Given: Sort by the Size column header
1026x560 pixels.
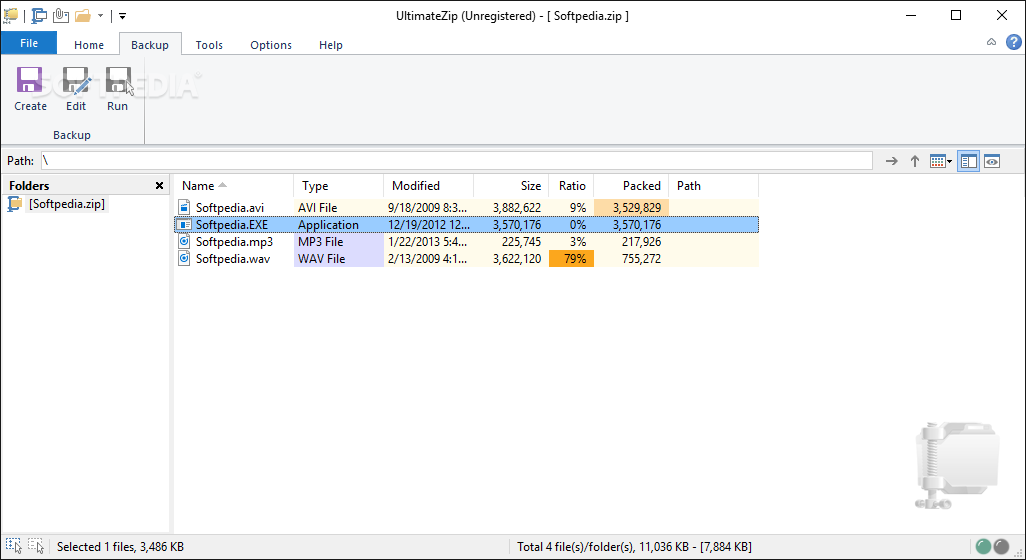Looking at the screenshot, I should (x=511, y=186).
